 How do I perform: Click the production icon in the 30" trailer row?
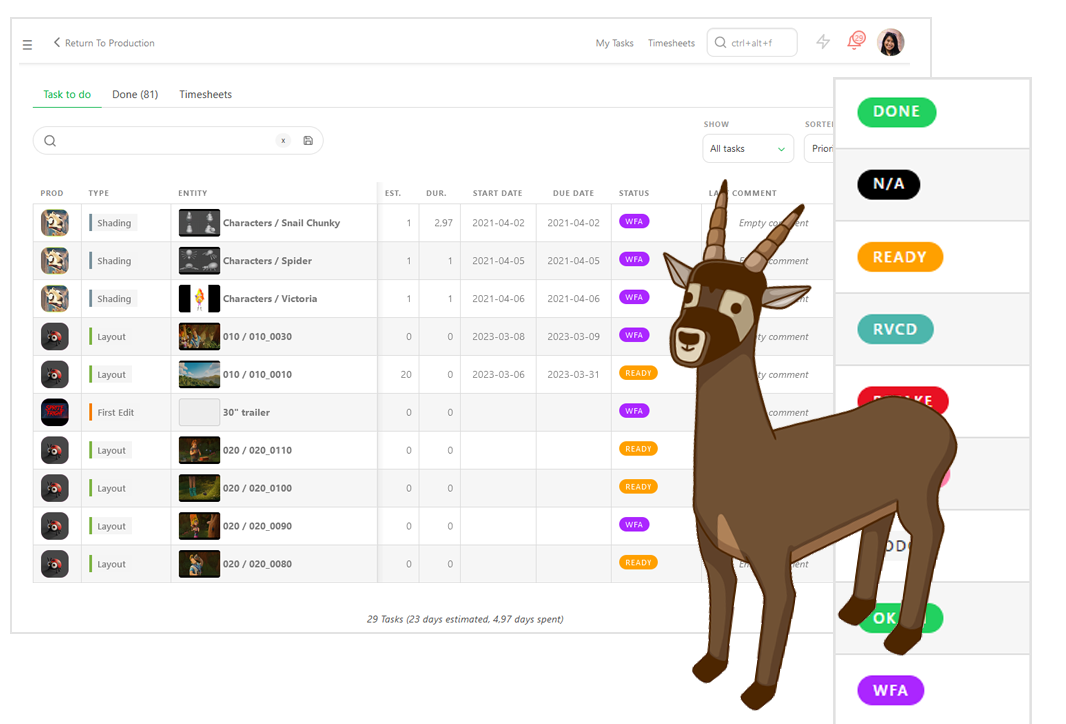pyautogui.click(x=54, y=412)
